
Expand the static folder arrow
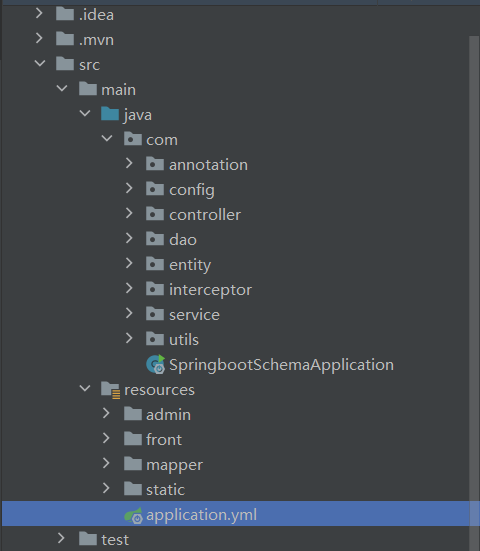click(x=106, y=488)
